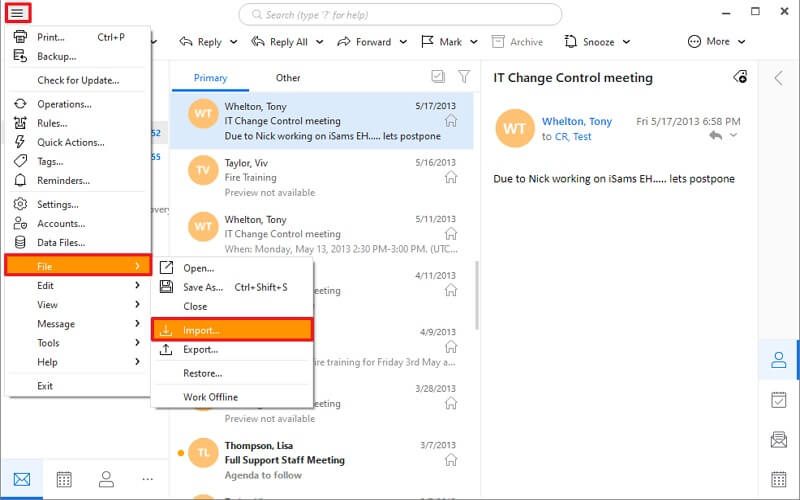The width and height of the screenshot is (800, 500).
Task: Open Whelton, Tony 5/11/2013 email
Action: 322,234
